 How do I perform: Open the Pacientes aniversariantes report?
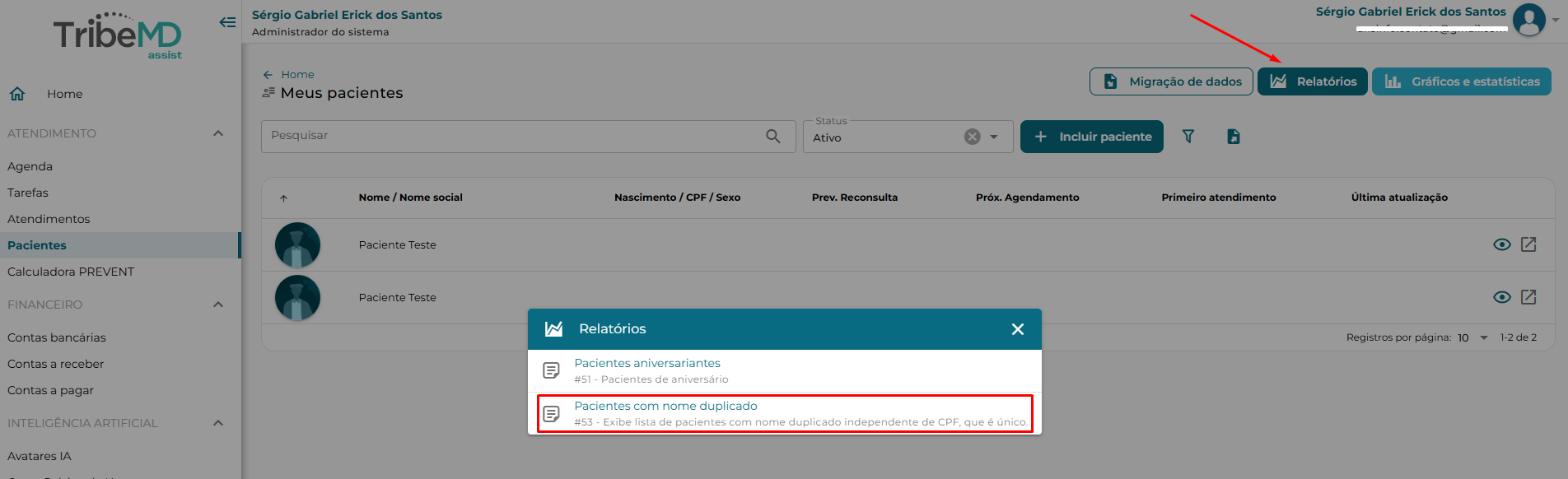pos(785,371)
